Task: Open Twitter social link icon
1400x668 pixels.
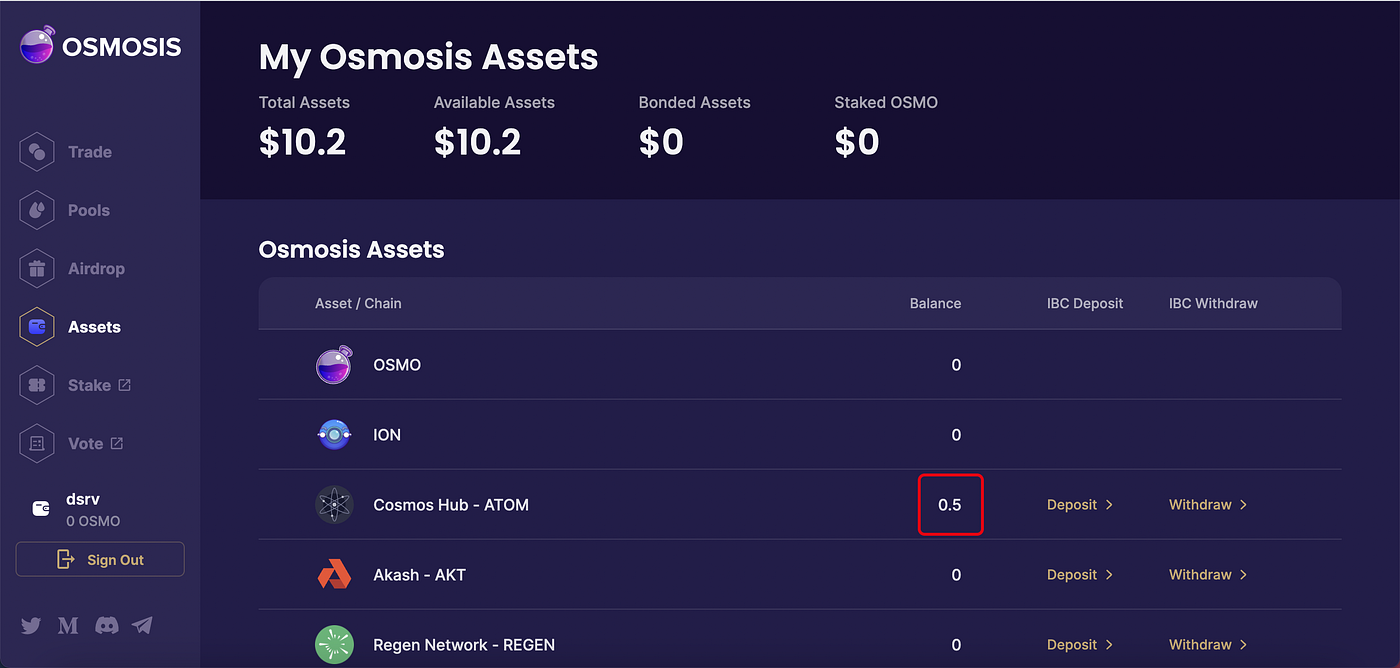Action: click(x=31, y=626)
